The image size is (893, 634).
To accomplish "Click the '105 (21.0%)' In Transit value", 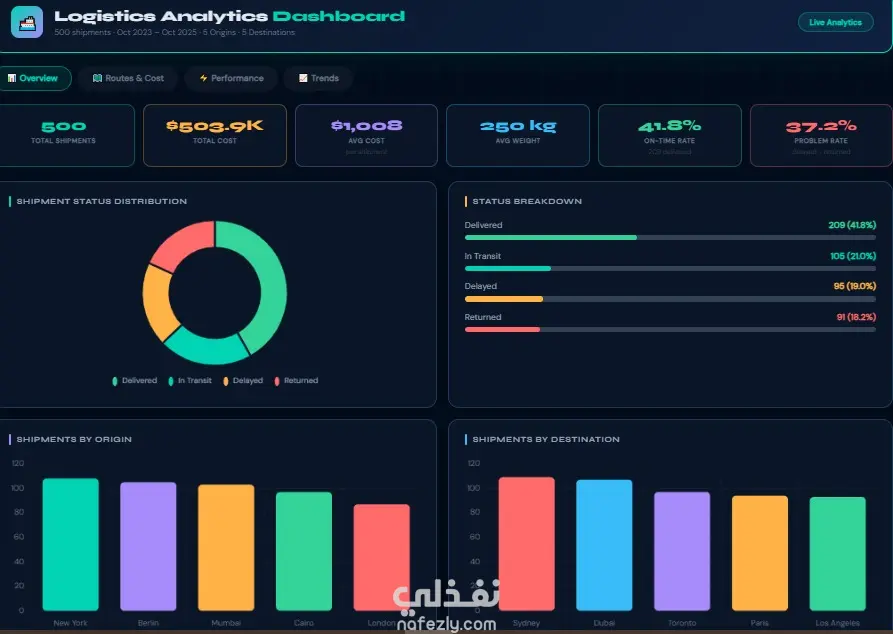I will click(x=853, y=256).
